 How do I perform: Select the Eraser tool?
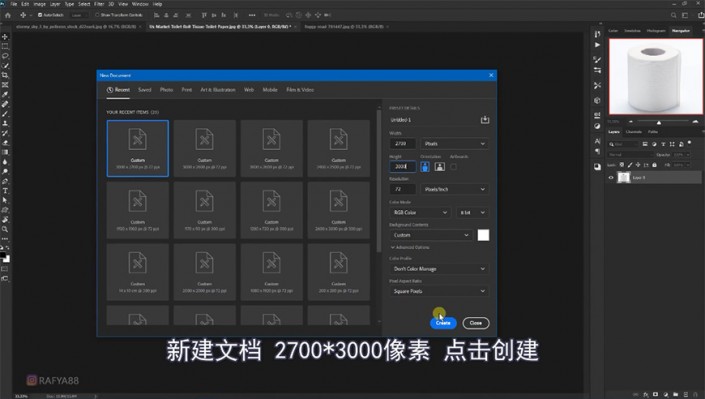click(5, 143)
